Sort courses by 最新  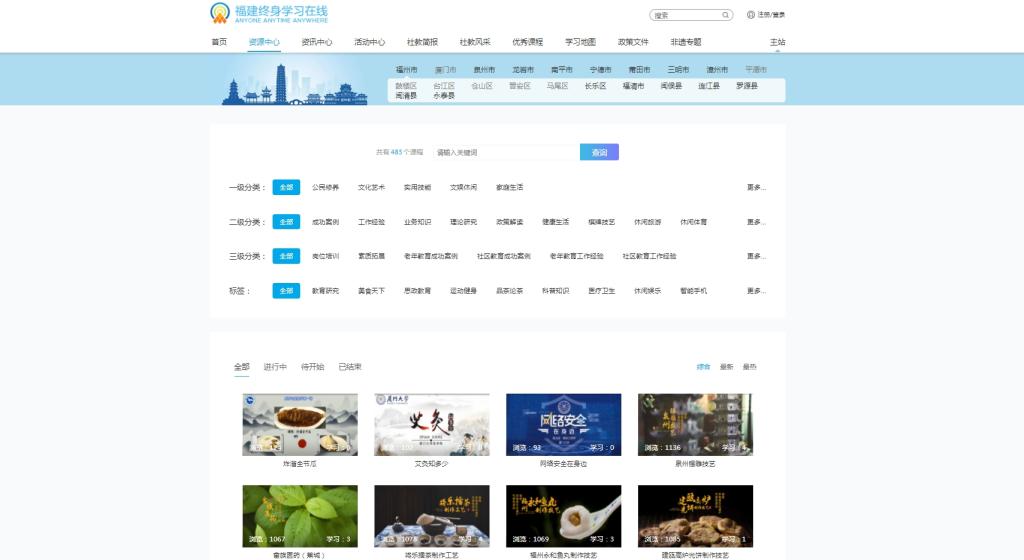click(x=727, y=367)
